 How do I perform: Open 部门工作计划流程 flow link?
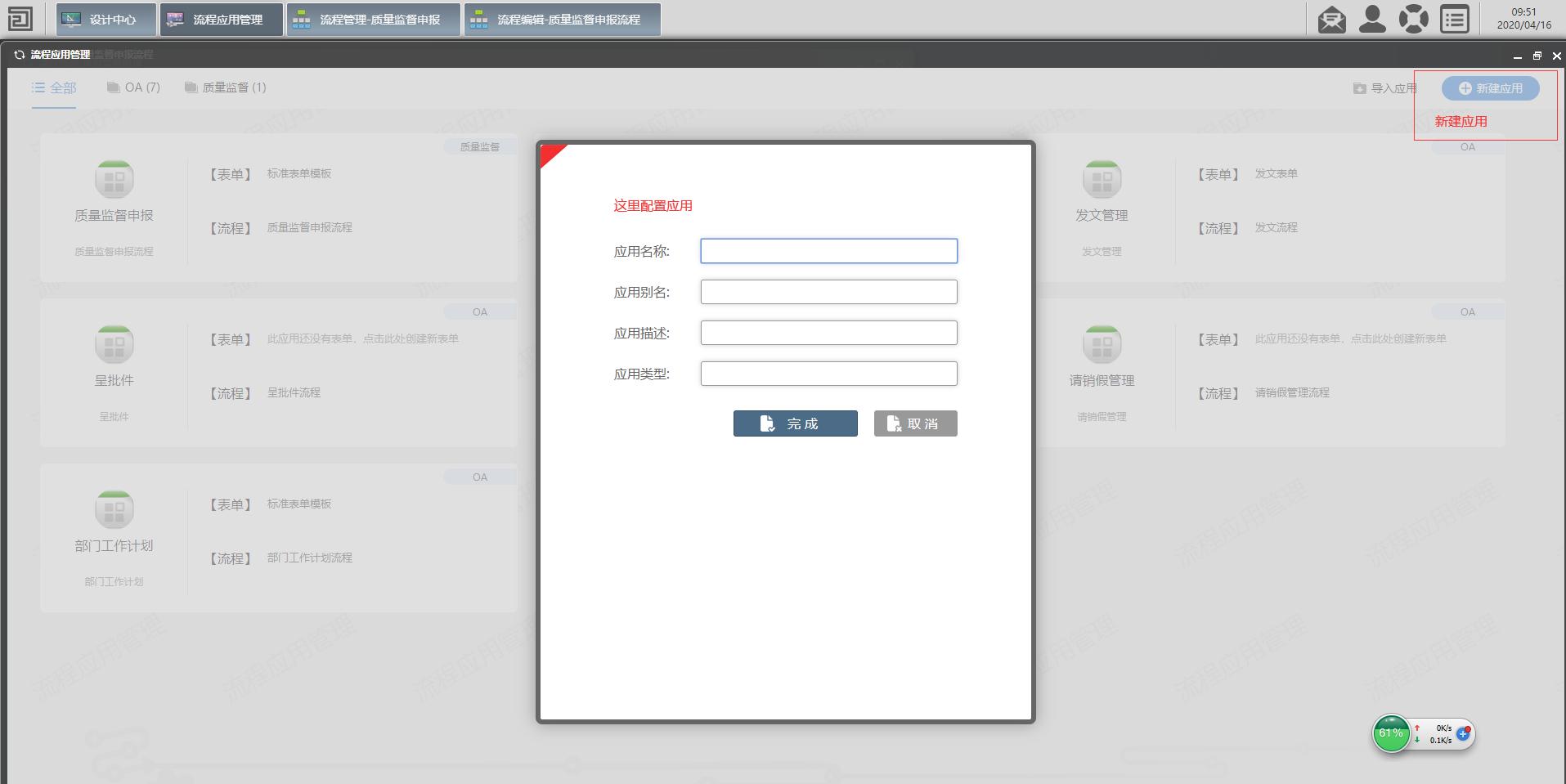click(x=310, y=558)
